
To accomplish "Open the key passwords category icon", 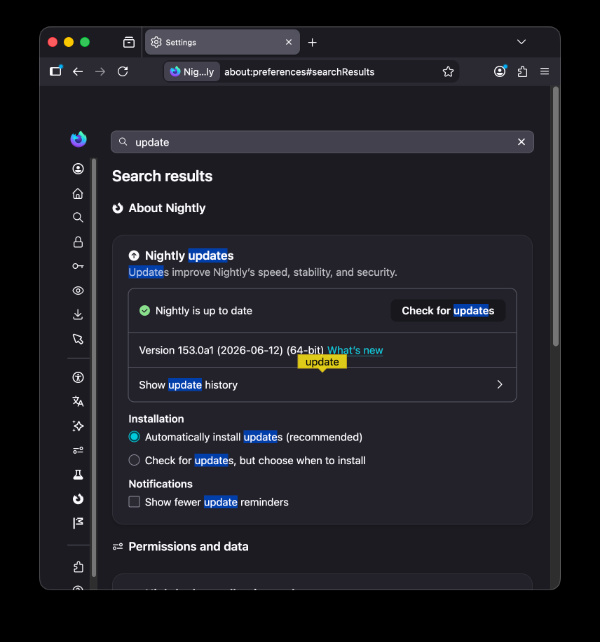I will pos(78,266).
